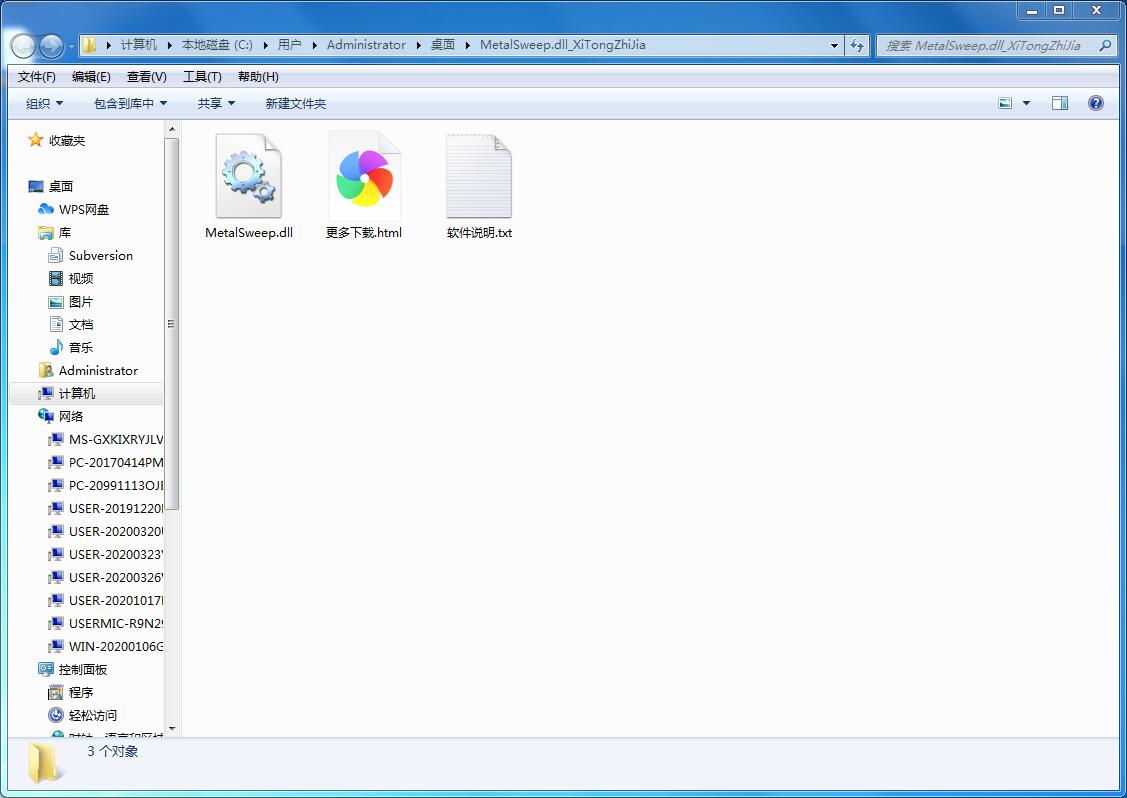Image resolution: width=1127 pixels, height=798 pixels.
Task: Click the WPS网盘 cloud icon
Action: pyautogui.click(x=46, y=209)
